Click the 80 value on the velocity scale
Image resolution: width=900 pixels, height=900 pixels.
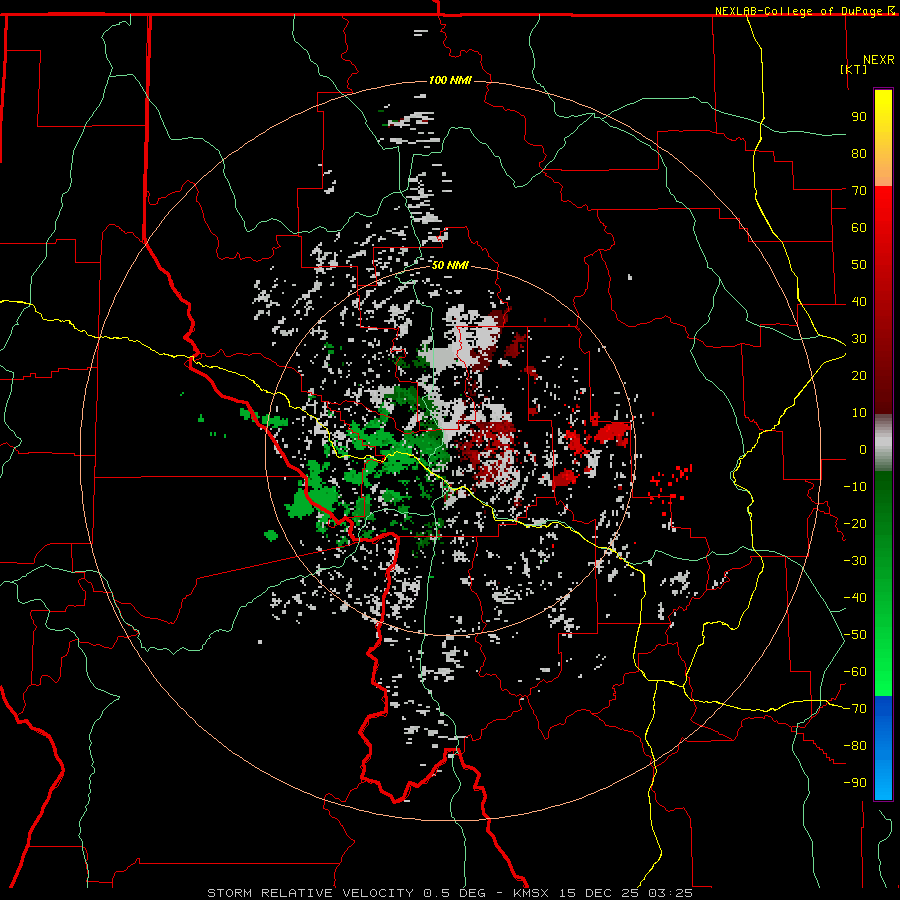[x=859, y=154]
